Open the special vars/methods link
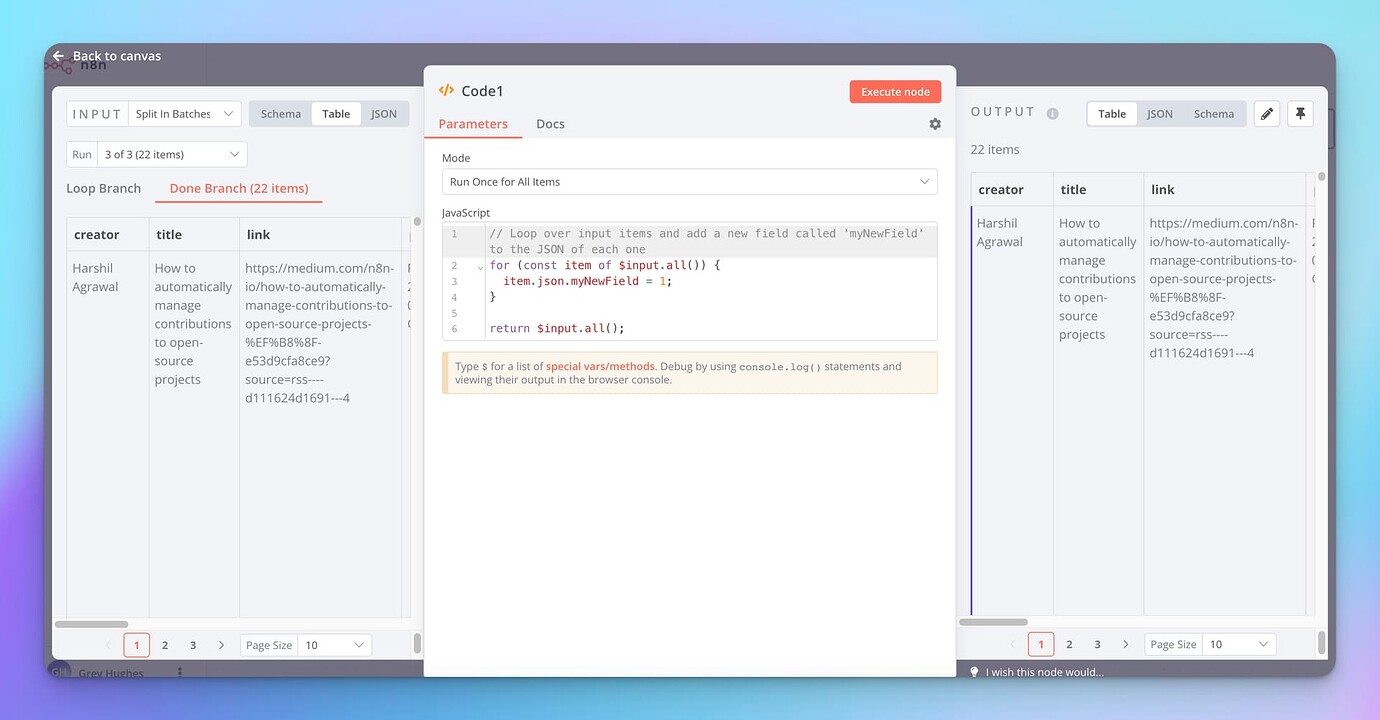The height and width of the screenshot is (720, 1380). pos(600,367)
